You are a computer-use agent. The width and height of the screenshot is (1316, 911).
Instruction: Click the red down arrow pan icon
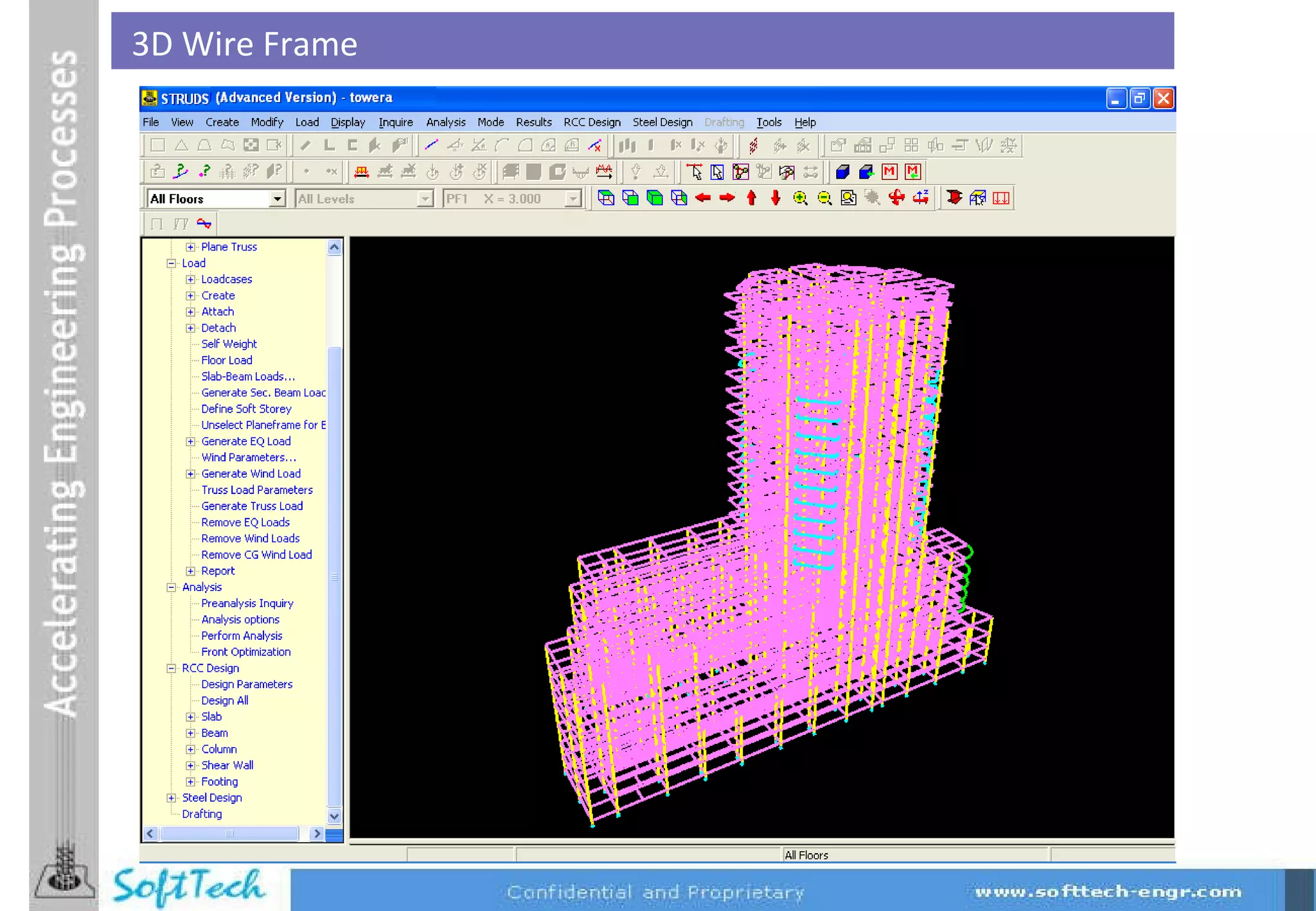click(x=776, y=198)
